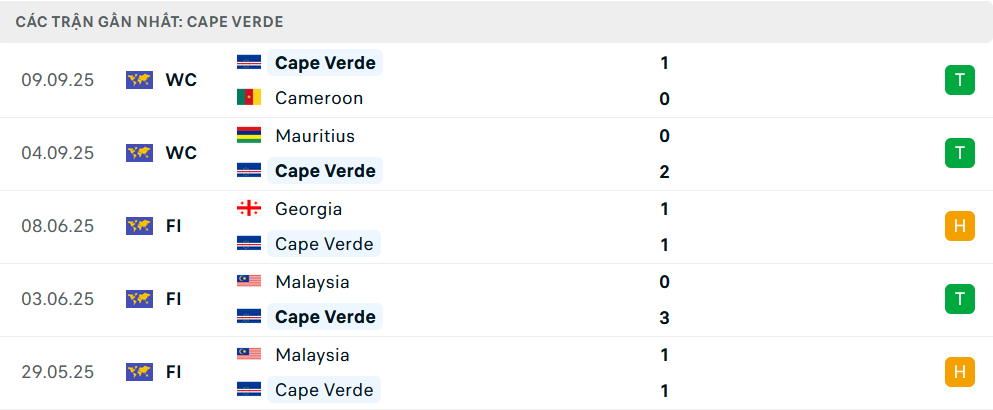This screenshot has width=993, height=410.
Task: Click Malaysia flag in 03.06.25 match
Action: (x=249, y=282)
